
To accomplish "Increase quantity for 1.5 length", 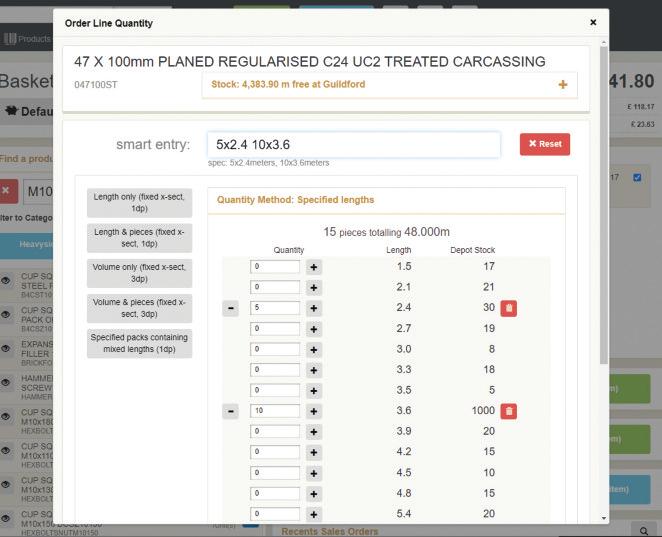I will [314, 267].
